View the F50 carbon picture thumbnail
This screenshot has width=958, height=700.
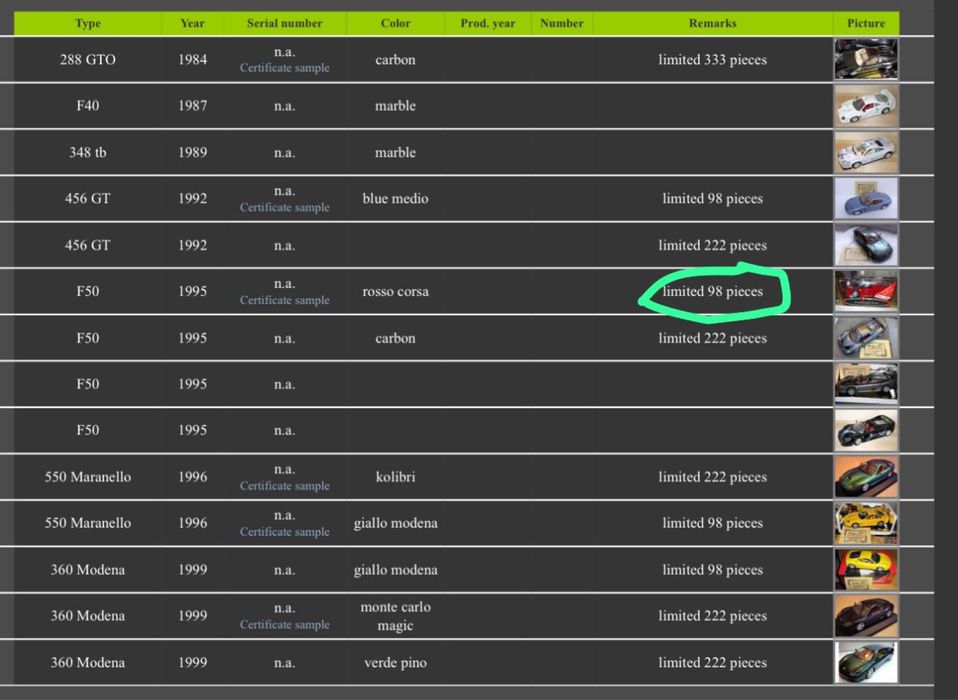coord(866,338)
